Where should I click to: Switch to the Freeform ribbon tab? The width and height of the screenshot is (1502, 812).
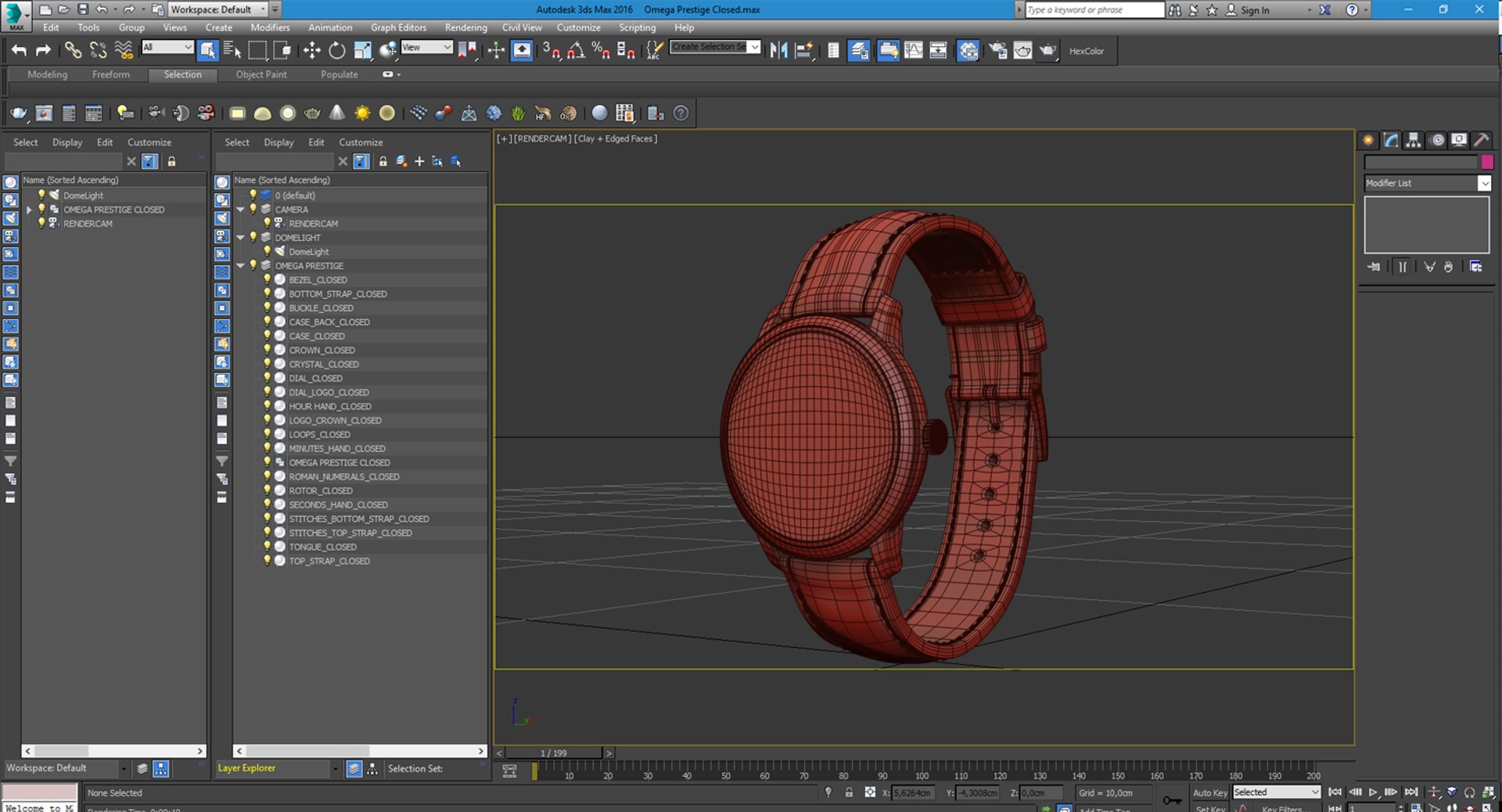coord(111,74)
